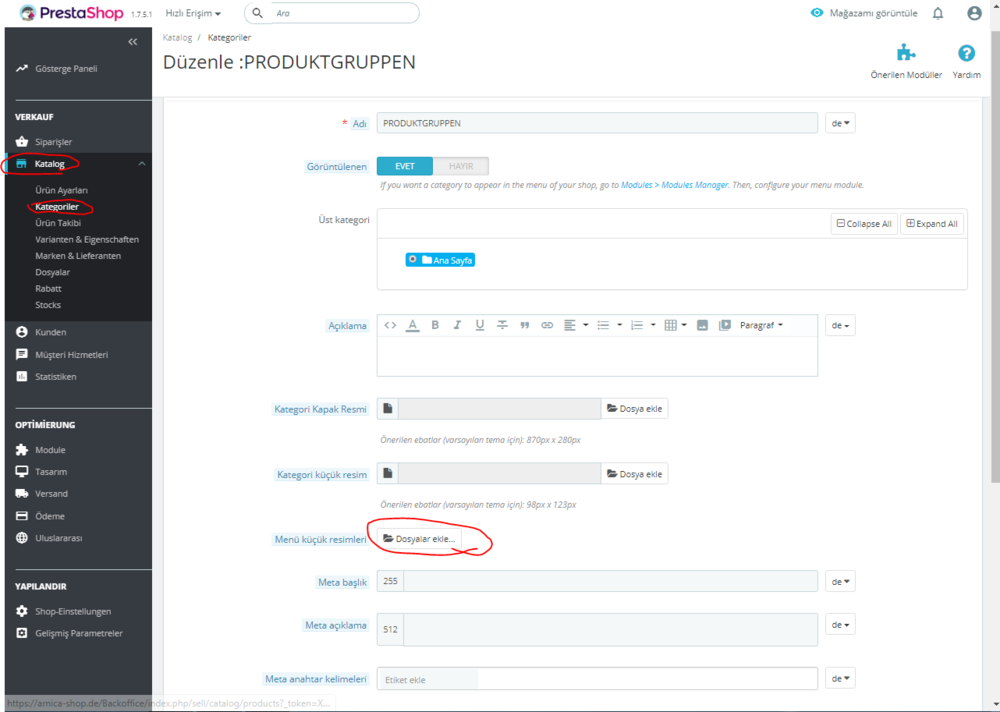The height and width of the screenshot is (712, 1000).
Task: Apply underline formatting in editor
Action: (480, 325)
